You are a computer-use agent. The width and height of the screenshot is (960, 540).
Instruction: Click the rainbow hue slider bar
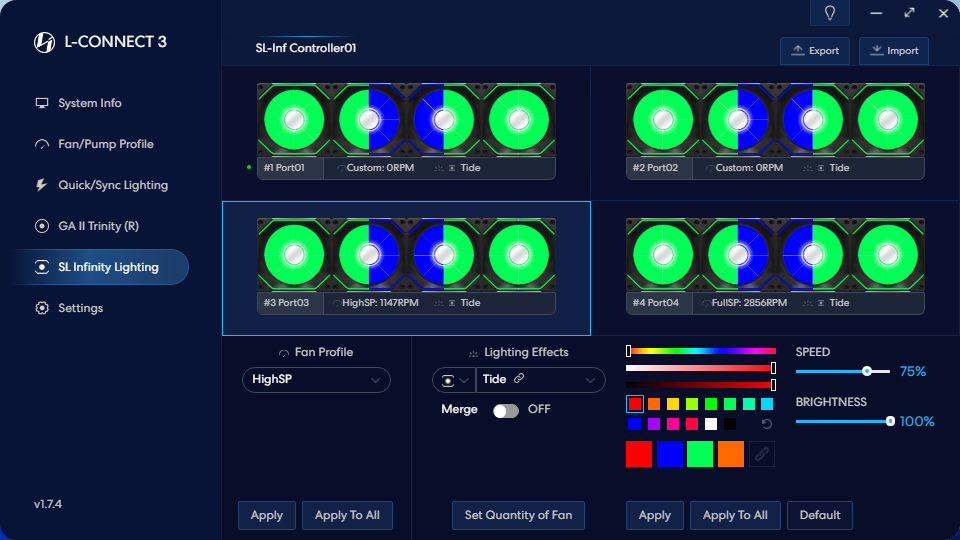[701, 351]
